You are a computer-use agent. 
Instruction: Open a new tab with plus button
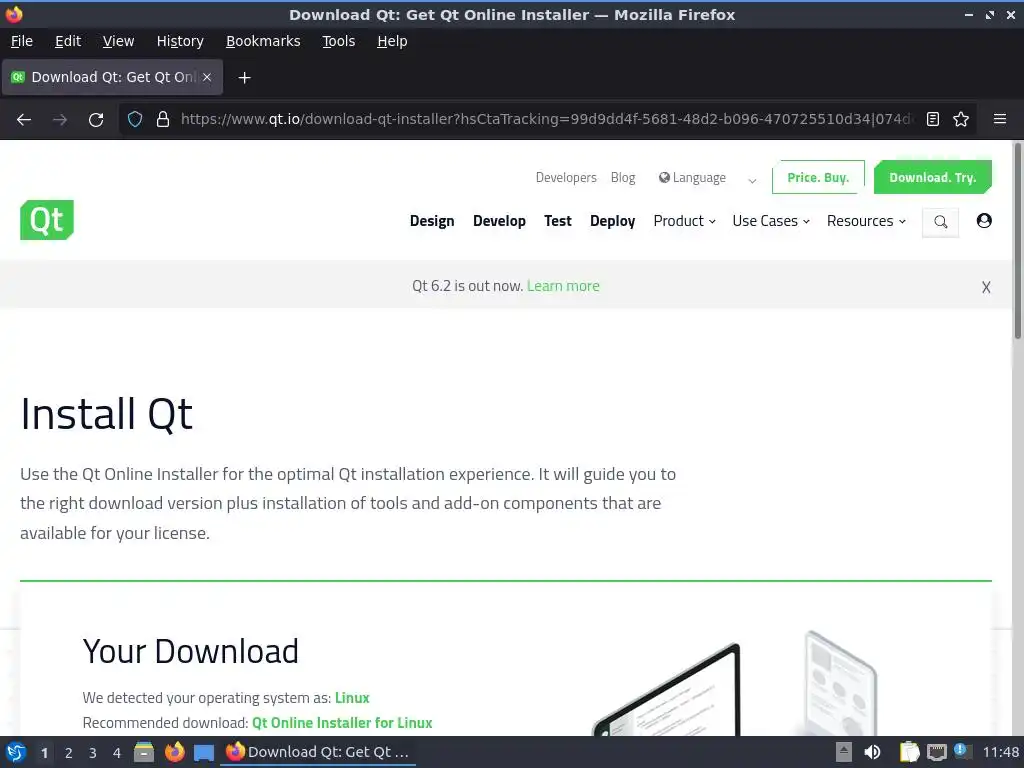point(244,78)
